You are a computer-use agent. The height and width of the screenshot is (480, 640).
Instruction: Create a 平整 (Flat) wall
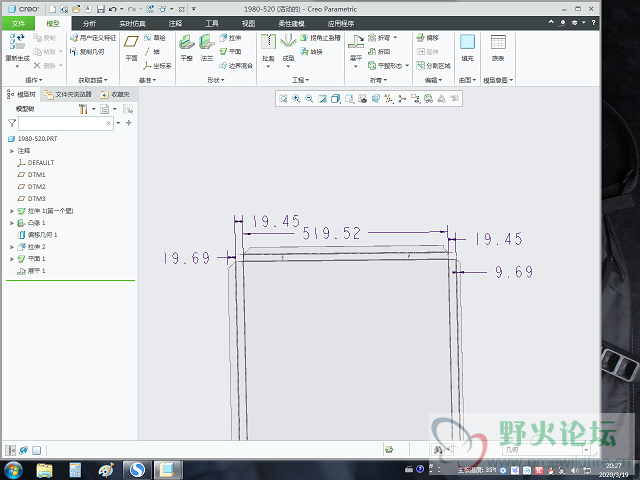pos(187,47)
